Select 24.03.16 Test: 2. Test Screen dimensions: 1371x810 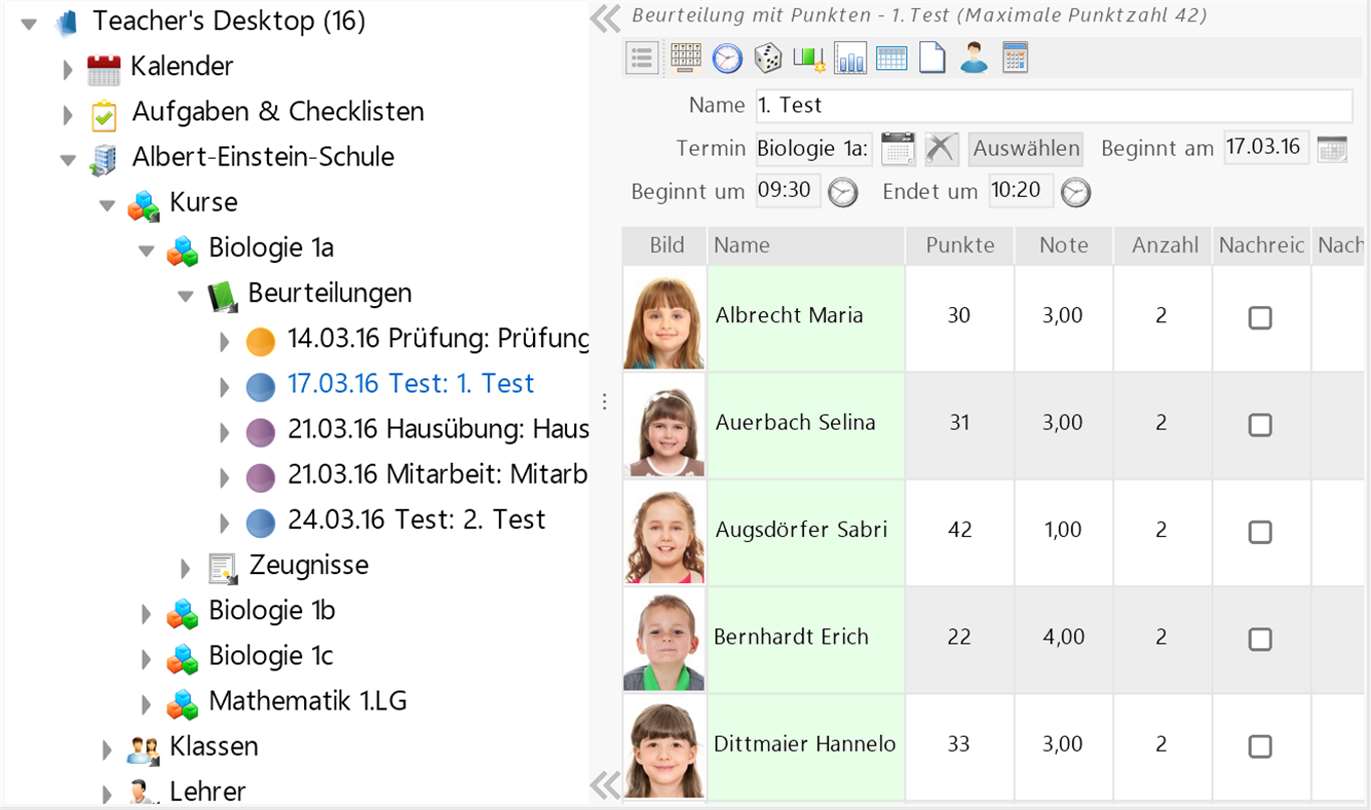[x=416, y=520]
